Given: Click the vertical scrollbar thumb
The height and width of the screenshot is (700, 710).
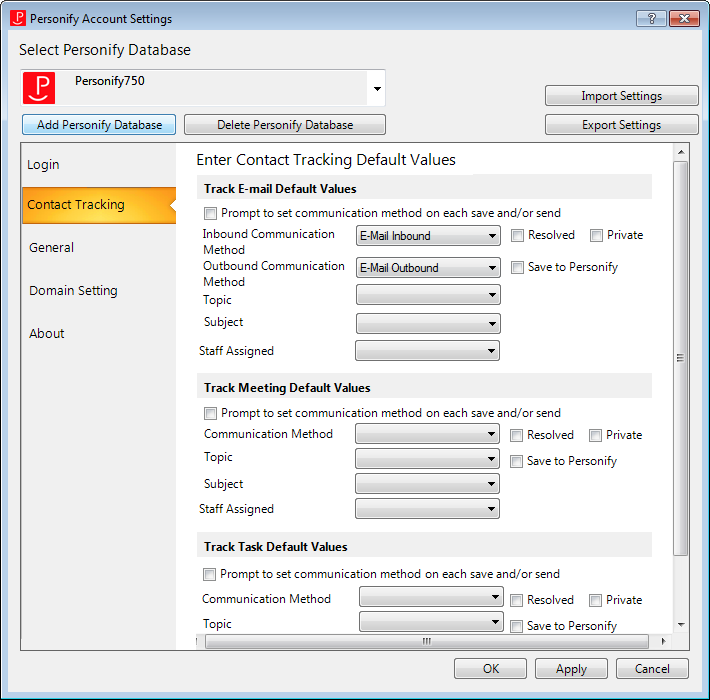Looking at the screenshot, I should coord(681,358).
